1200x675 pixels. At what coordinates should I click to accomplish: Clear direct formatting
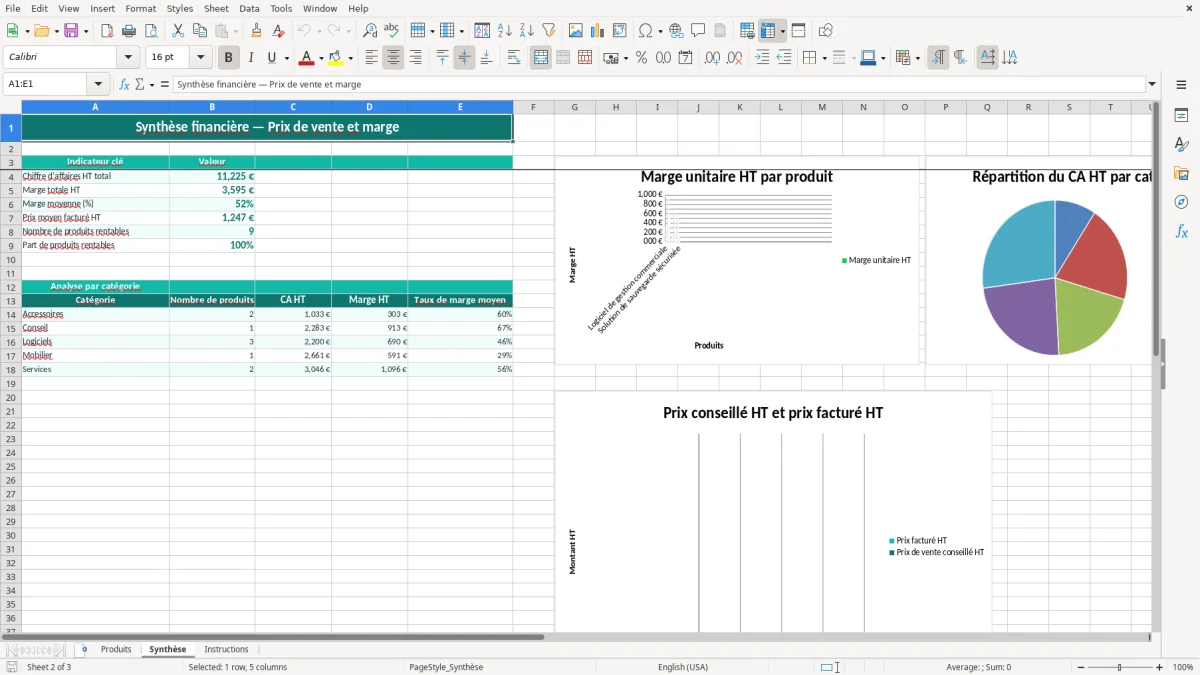[x=278, y=31]
